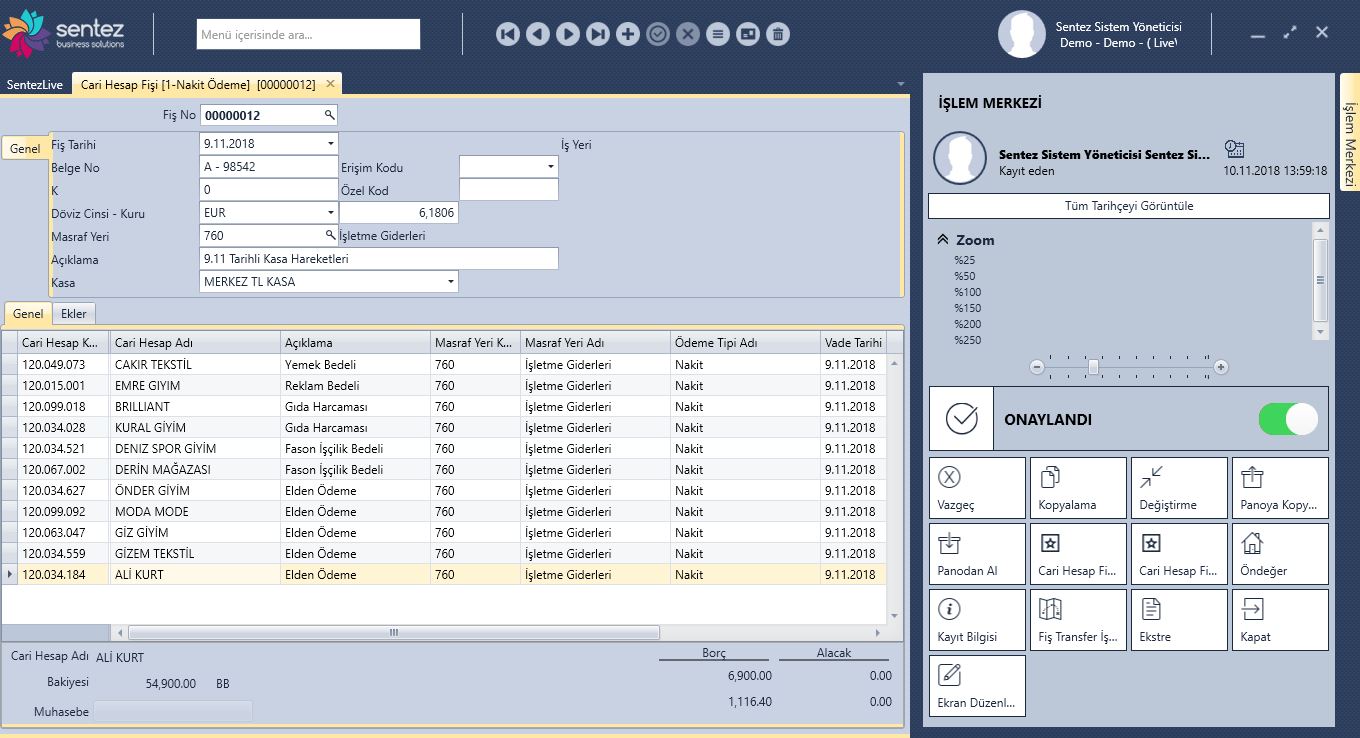Open the Fiş Tarihi date dropdown
Image resolution: width=1360 pixels, height=738 pixels.
click(330, 144)
